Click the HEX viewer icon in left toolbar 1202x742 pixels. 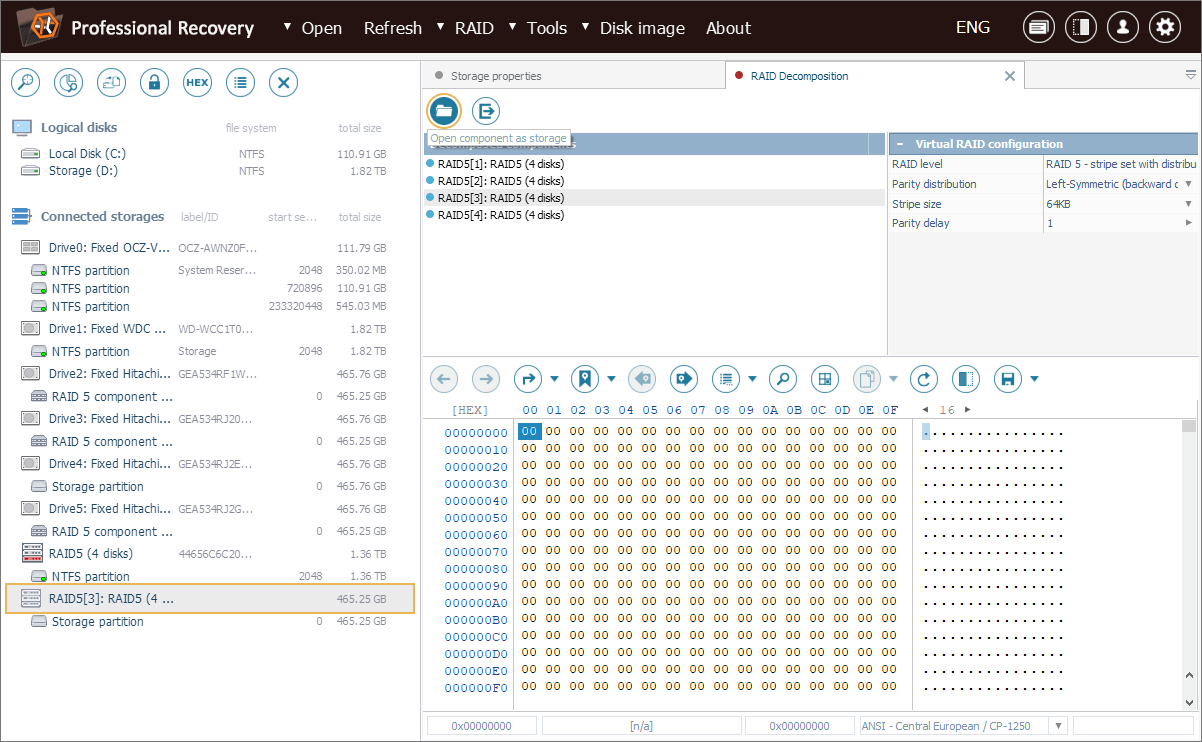198,83
